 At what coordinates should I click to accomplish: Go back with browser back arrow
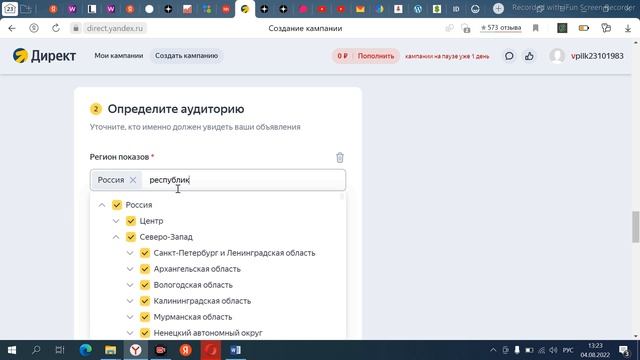point(12,28)
